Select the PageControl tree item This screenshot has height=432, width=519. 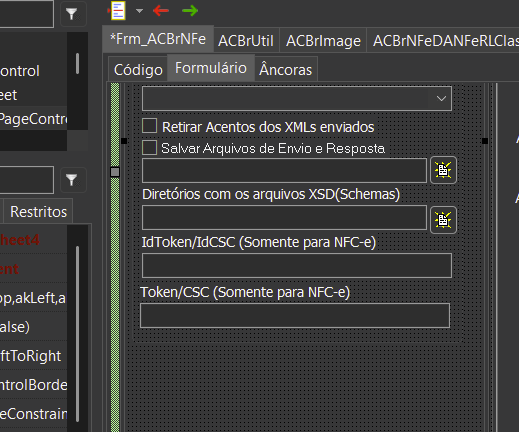pos(33,119)
